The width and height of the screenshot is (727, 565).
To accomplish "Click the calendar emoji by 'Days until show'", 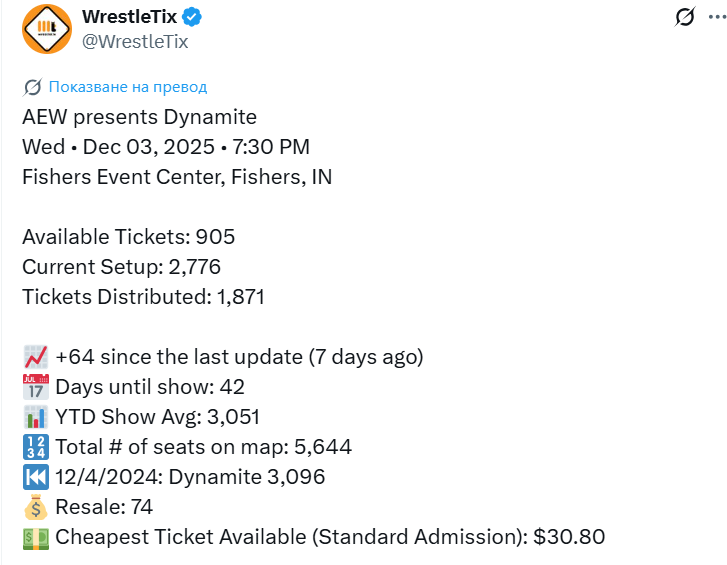I will coord(35,387).
